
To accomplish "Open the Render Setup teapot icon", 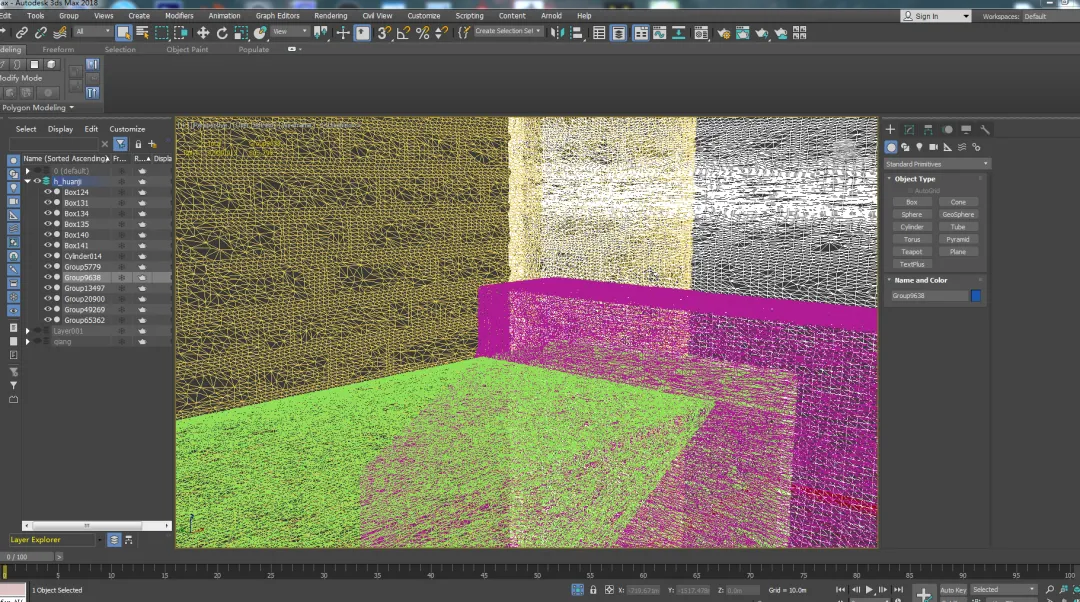I will pos(723,33).
